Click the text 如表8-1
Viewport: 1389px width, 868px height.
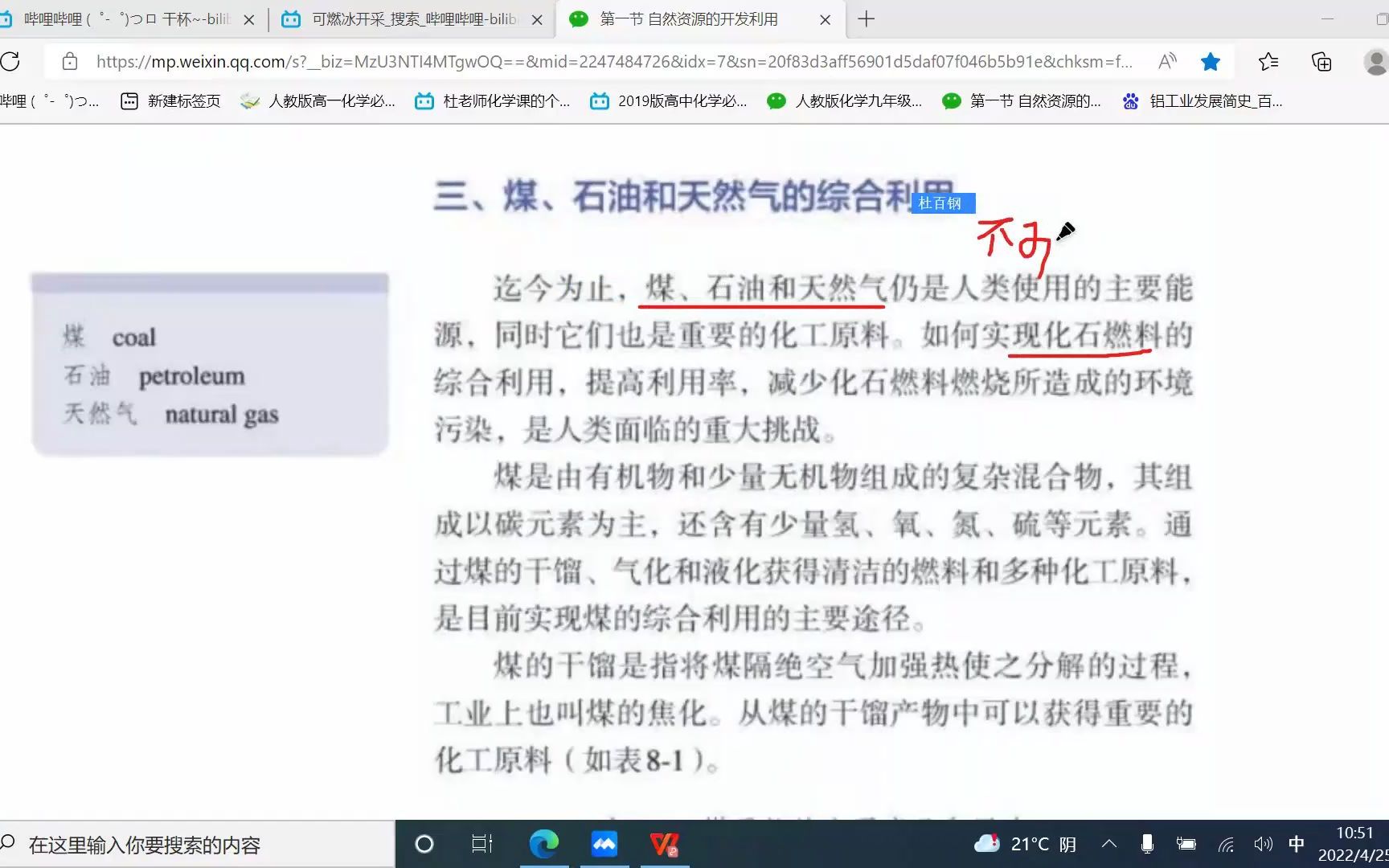click(x=634, y=760)
